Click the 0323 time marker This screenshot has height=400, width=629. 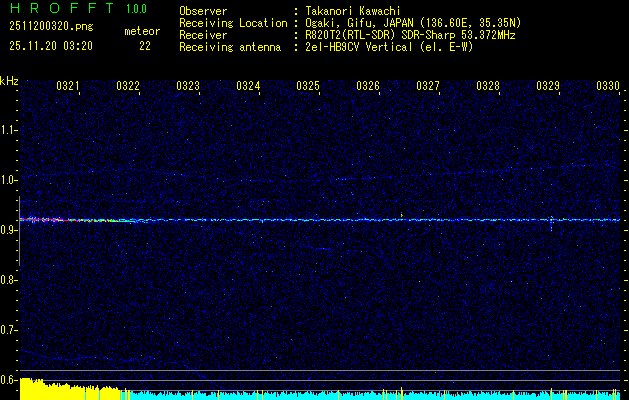pos(188,86)
